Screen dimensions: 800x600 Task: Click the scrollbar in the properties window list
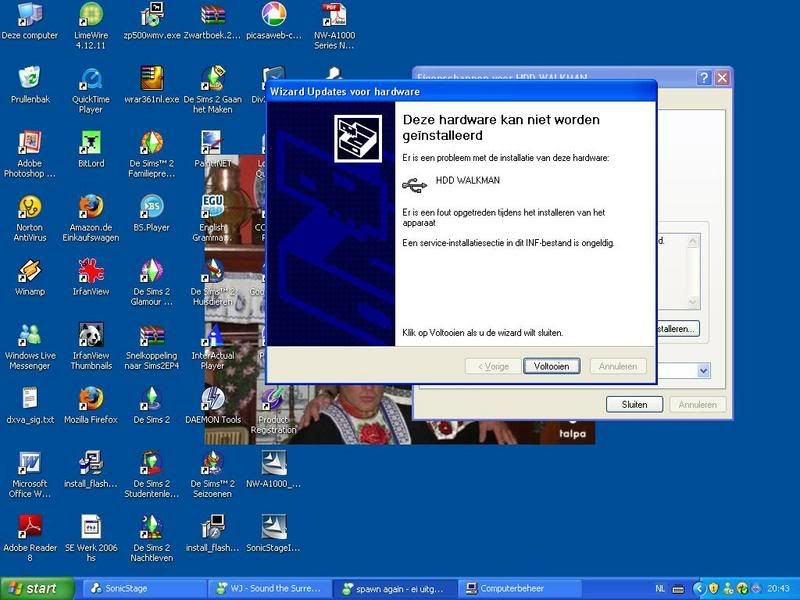[x=692, y=271]
